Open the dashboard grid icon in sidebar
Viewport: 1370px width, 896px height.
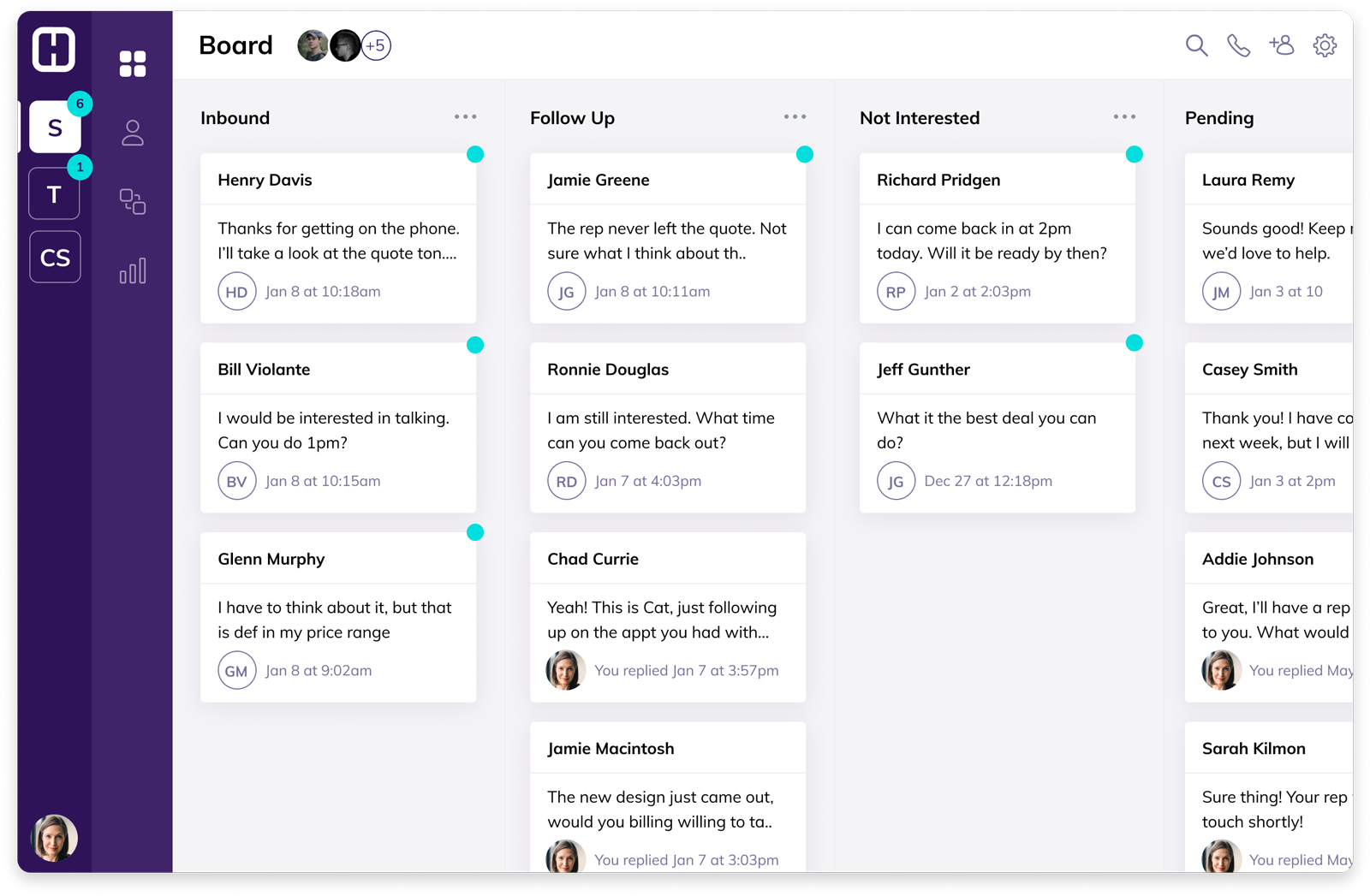133,62
